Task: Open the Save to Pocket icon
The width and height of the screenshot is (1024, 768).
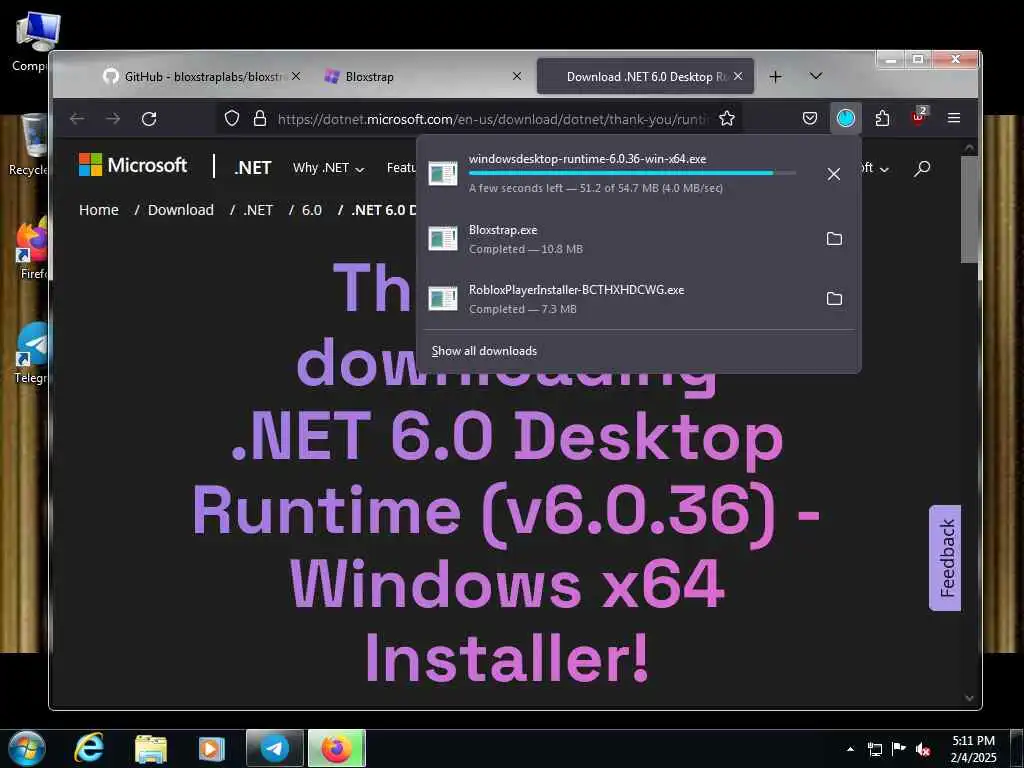Action: pyautogui.click(x=810, y=118)
